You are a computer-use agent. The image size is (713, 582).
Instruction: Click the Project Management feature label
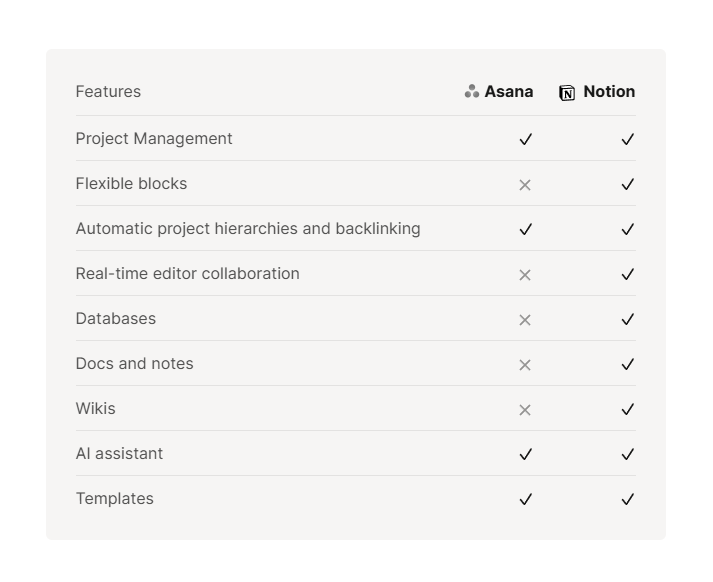(154, 139)
